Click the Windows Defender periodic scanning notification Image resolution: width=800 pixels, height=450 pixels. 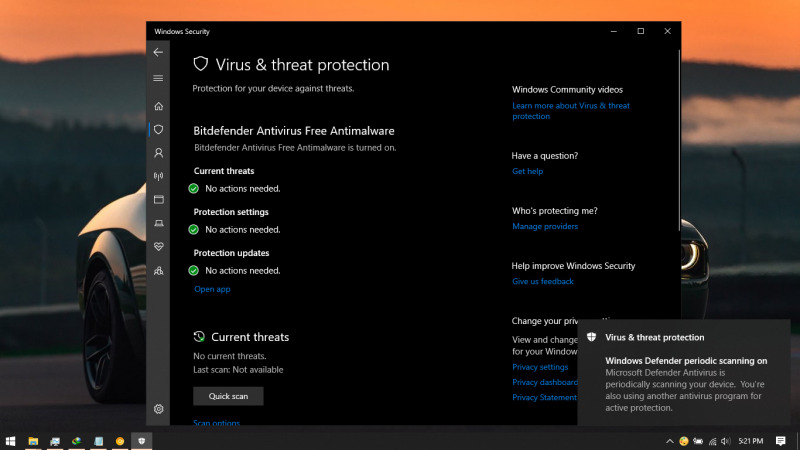684,372
